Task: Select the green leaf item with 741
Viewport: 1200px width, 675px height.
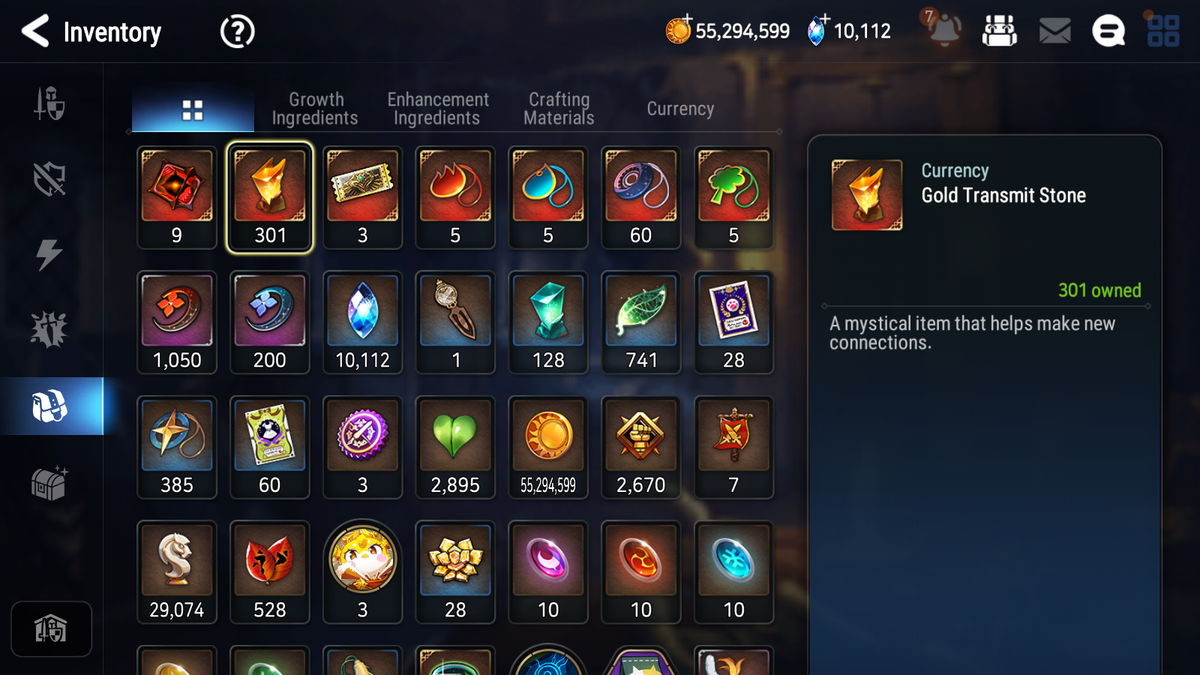Action: 641,323
